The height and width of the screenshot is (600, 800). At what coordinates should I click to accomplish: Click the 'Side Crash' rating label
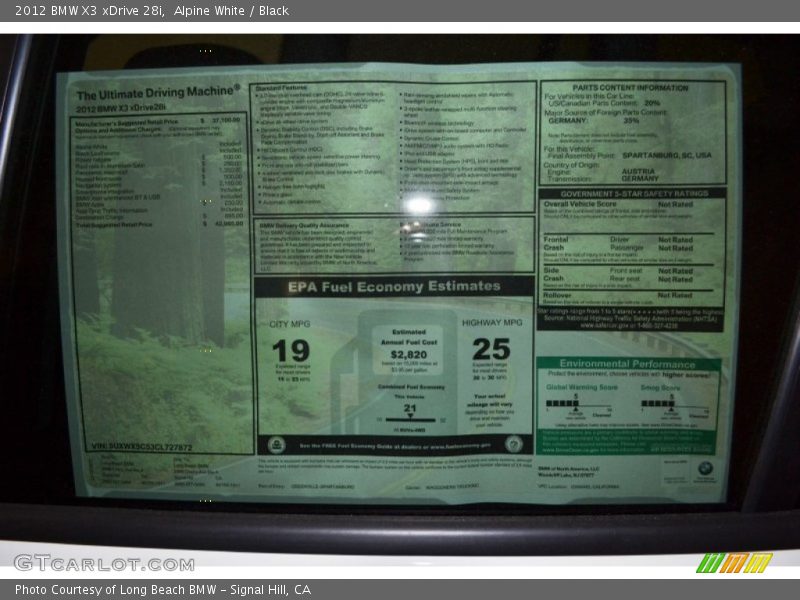coord(553,274)
